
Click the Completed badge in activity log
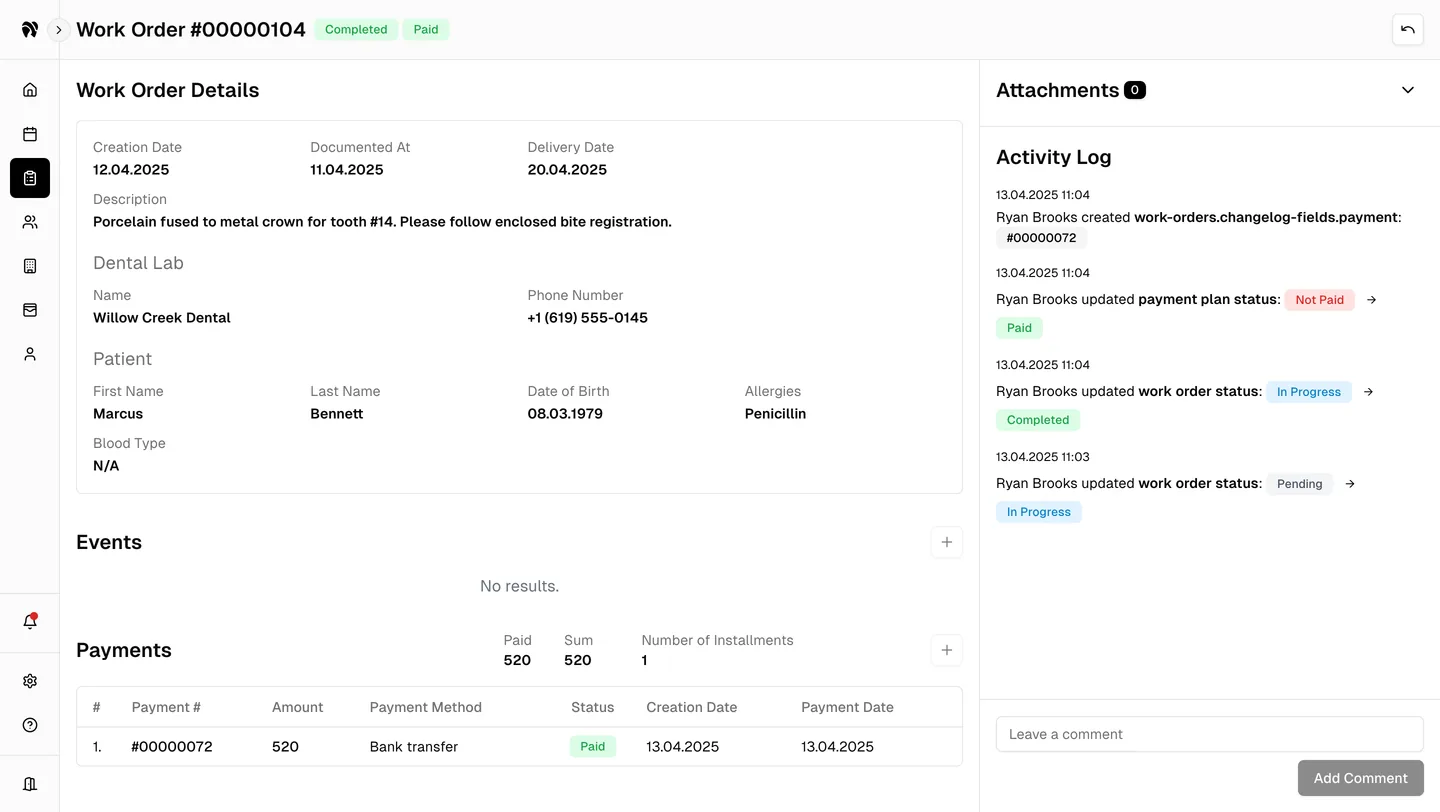1038,420
